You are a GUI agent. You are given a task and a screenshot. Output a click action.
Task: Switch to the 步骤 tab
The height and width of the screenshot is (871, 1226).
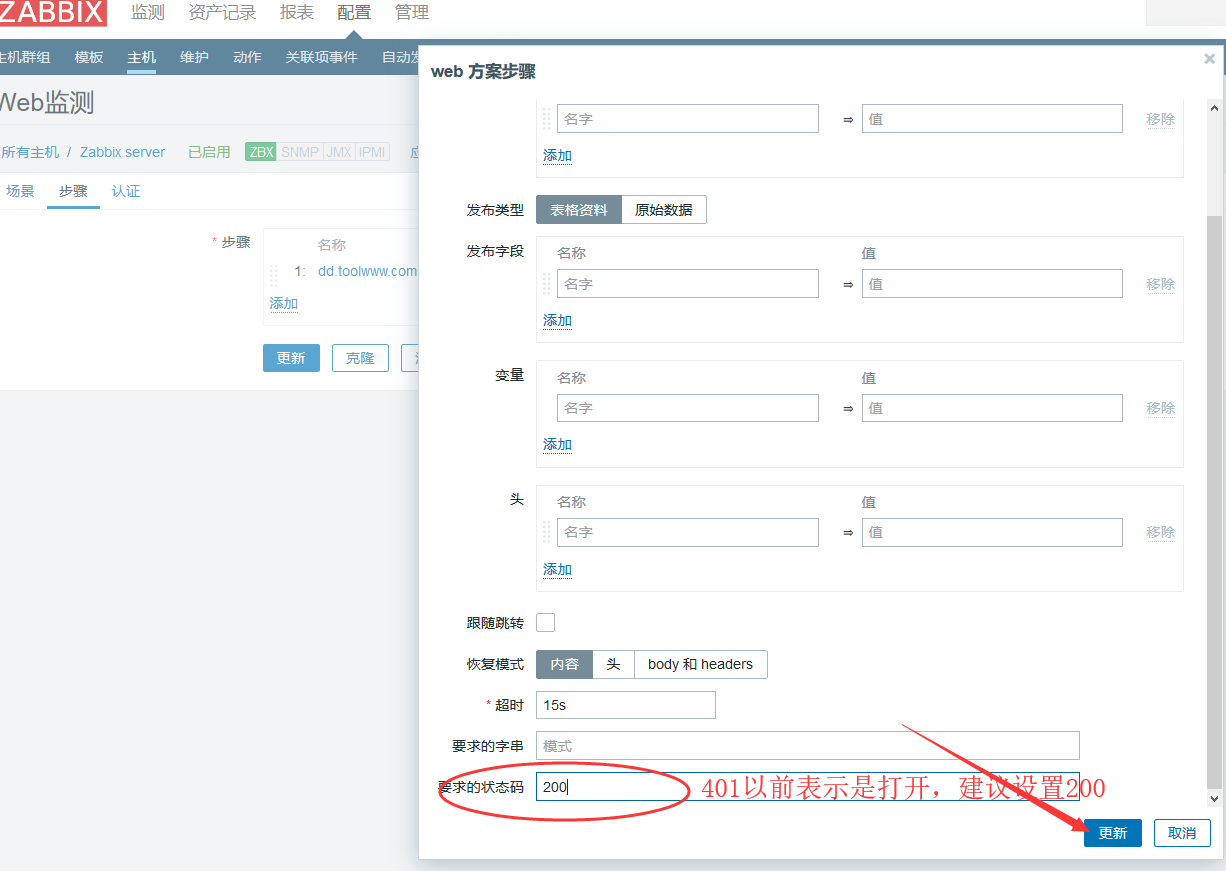point(73,191)
